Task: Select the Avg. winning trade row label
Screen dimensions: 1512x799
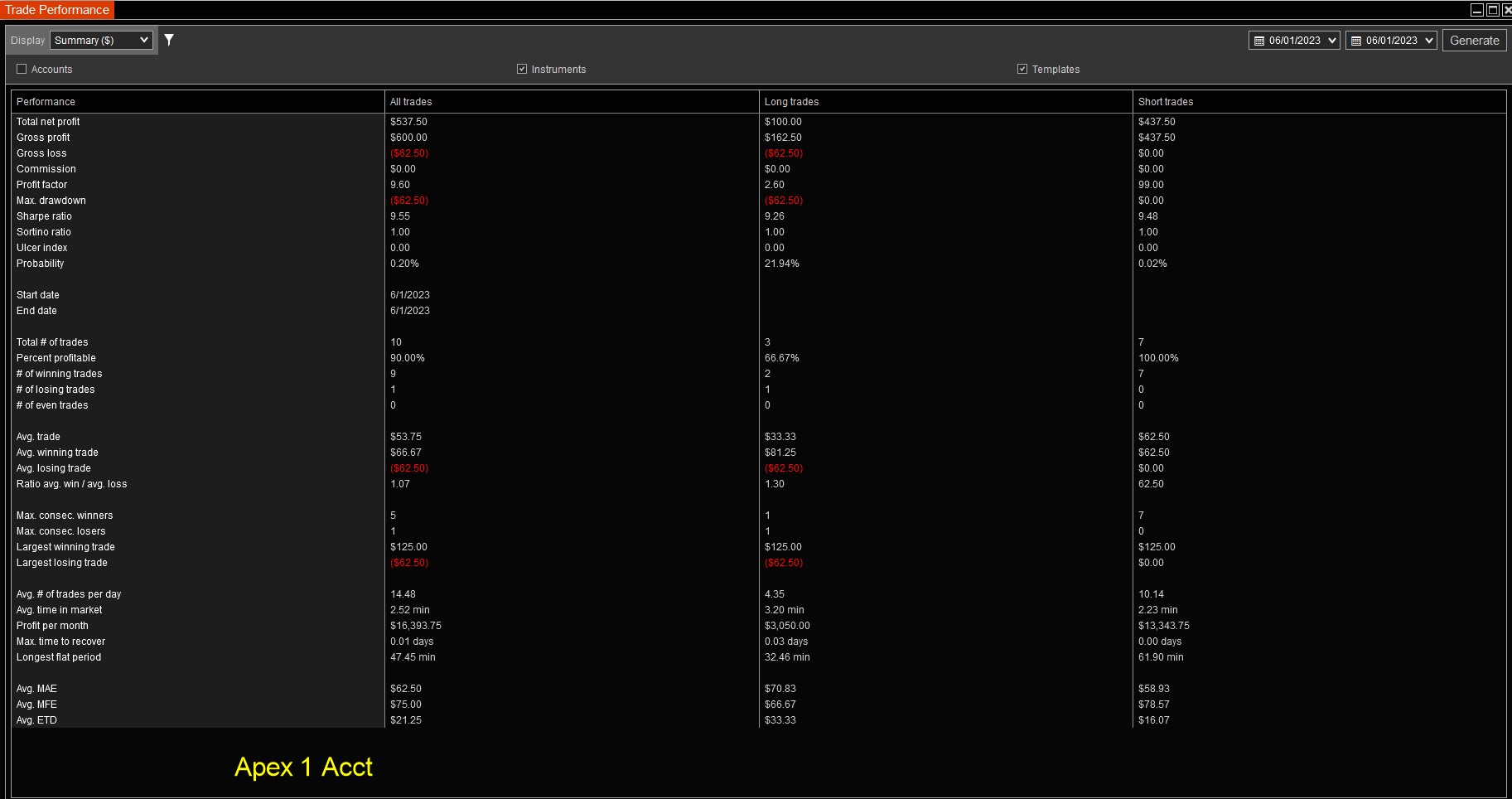Action: (57, 453)
